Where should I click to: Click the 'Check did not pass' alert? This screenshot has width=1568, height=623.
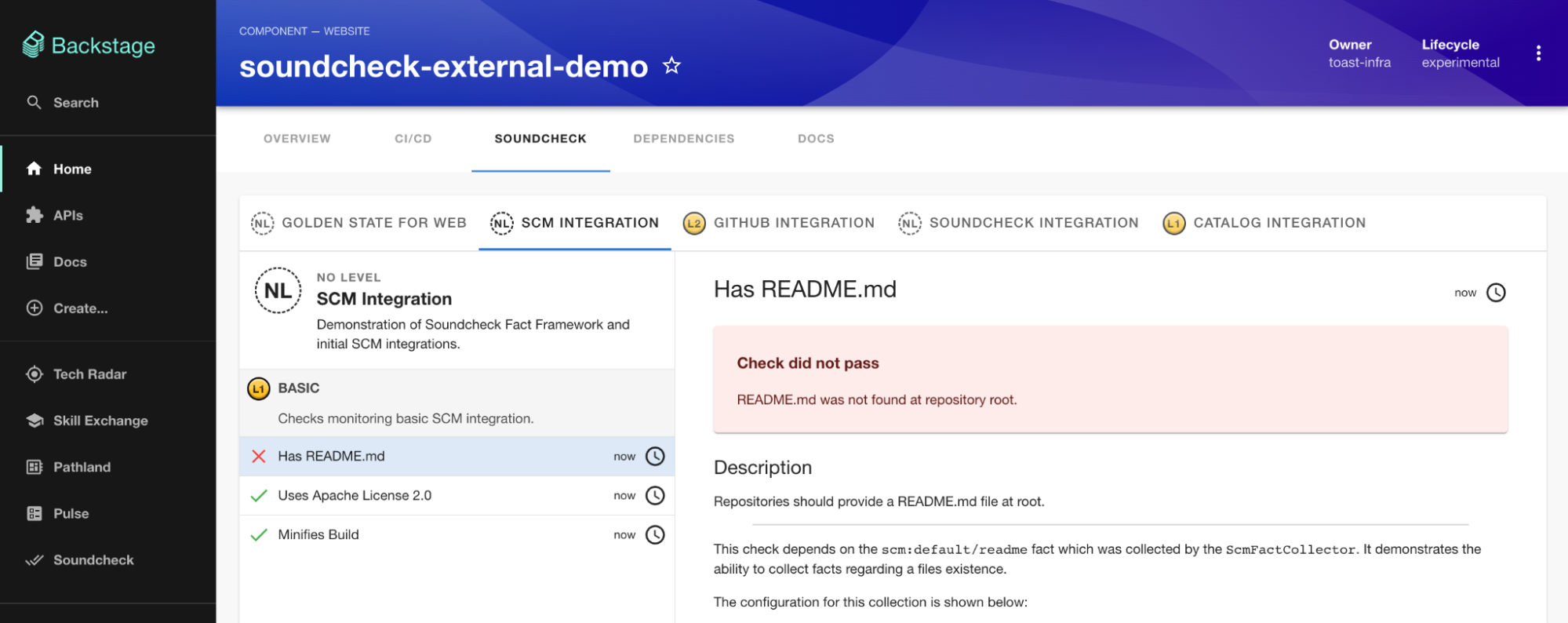pyautogui.click(x=1110, y=379)
